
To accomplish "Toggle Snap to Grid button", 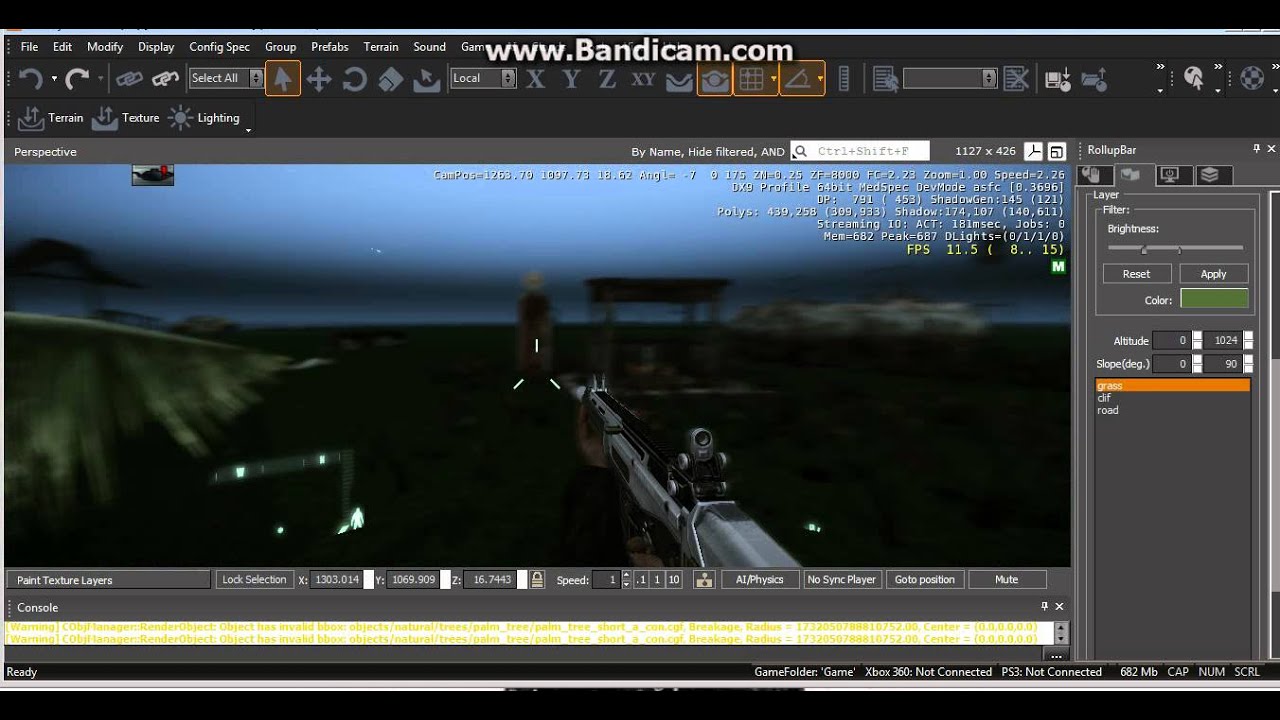I will [751, 78].
